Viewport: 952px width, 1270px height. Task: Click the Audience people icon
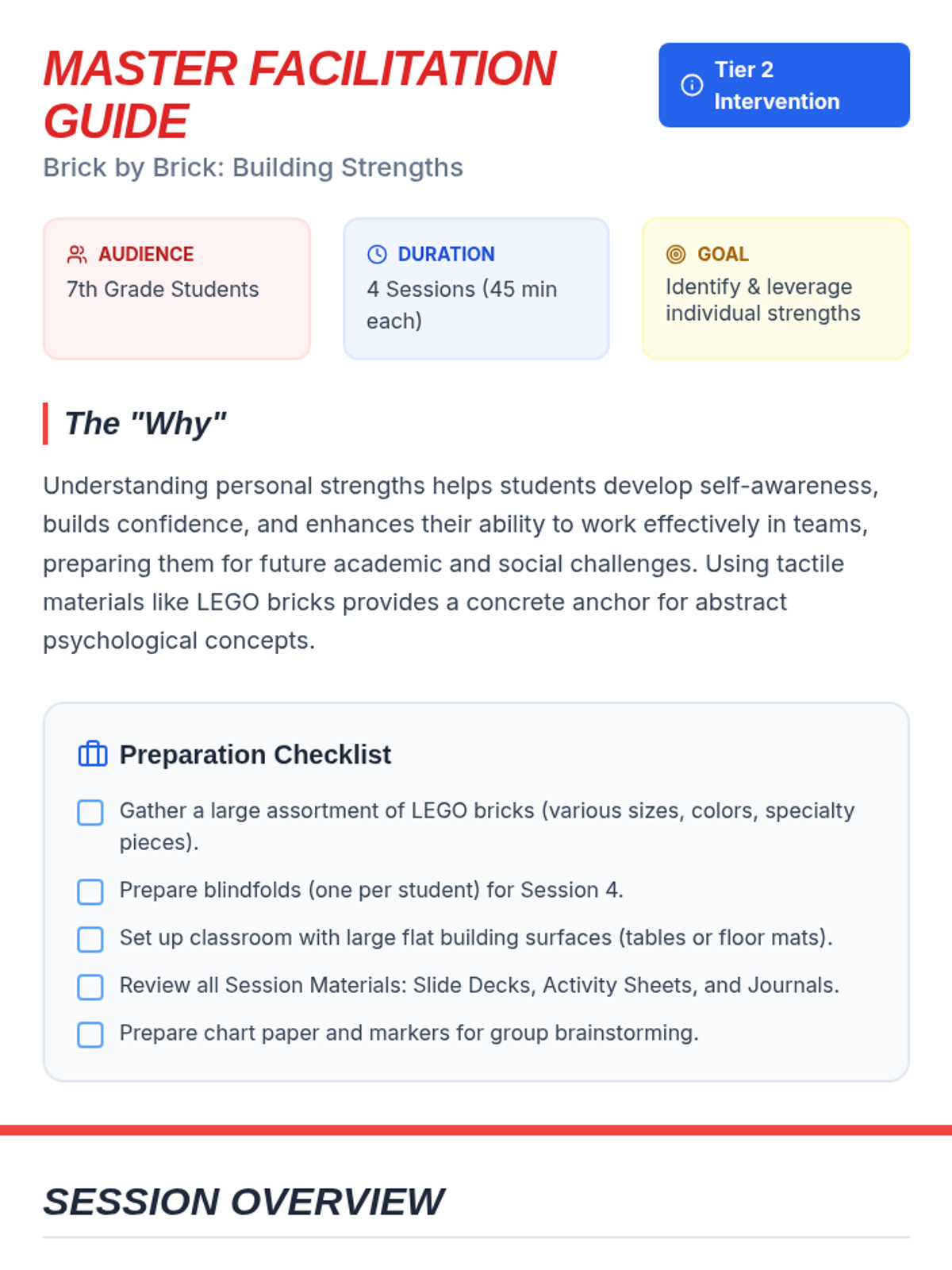coord(77,254)
